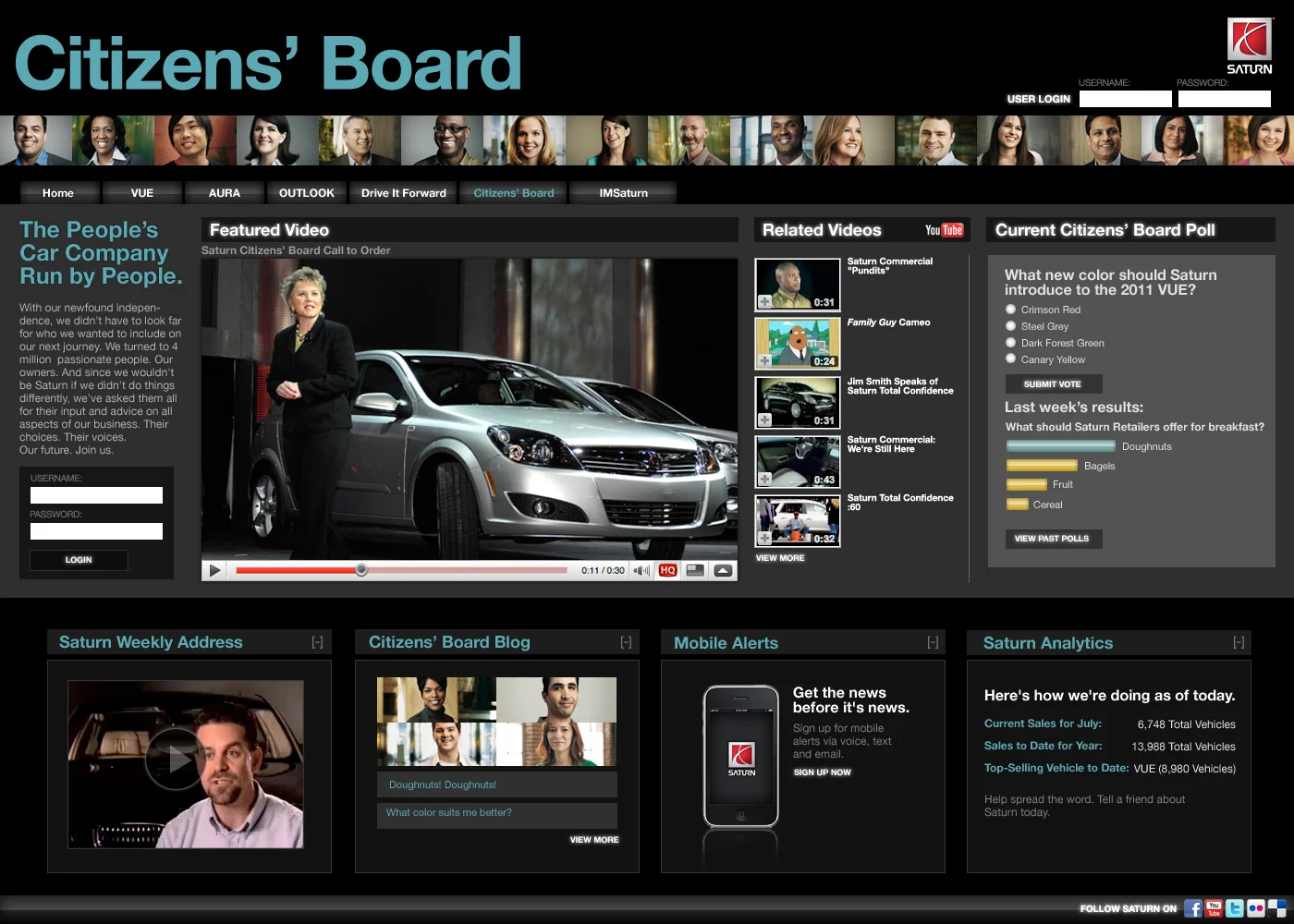This screenshot has width=1294, height=924.
Task: Open the AURA tab
Action: click(x=225, y=193)
